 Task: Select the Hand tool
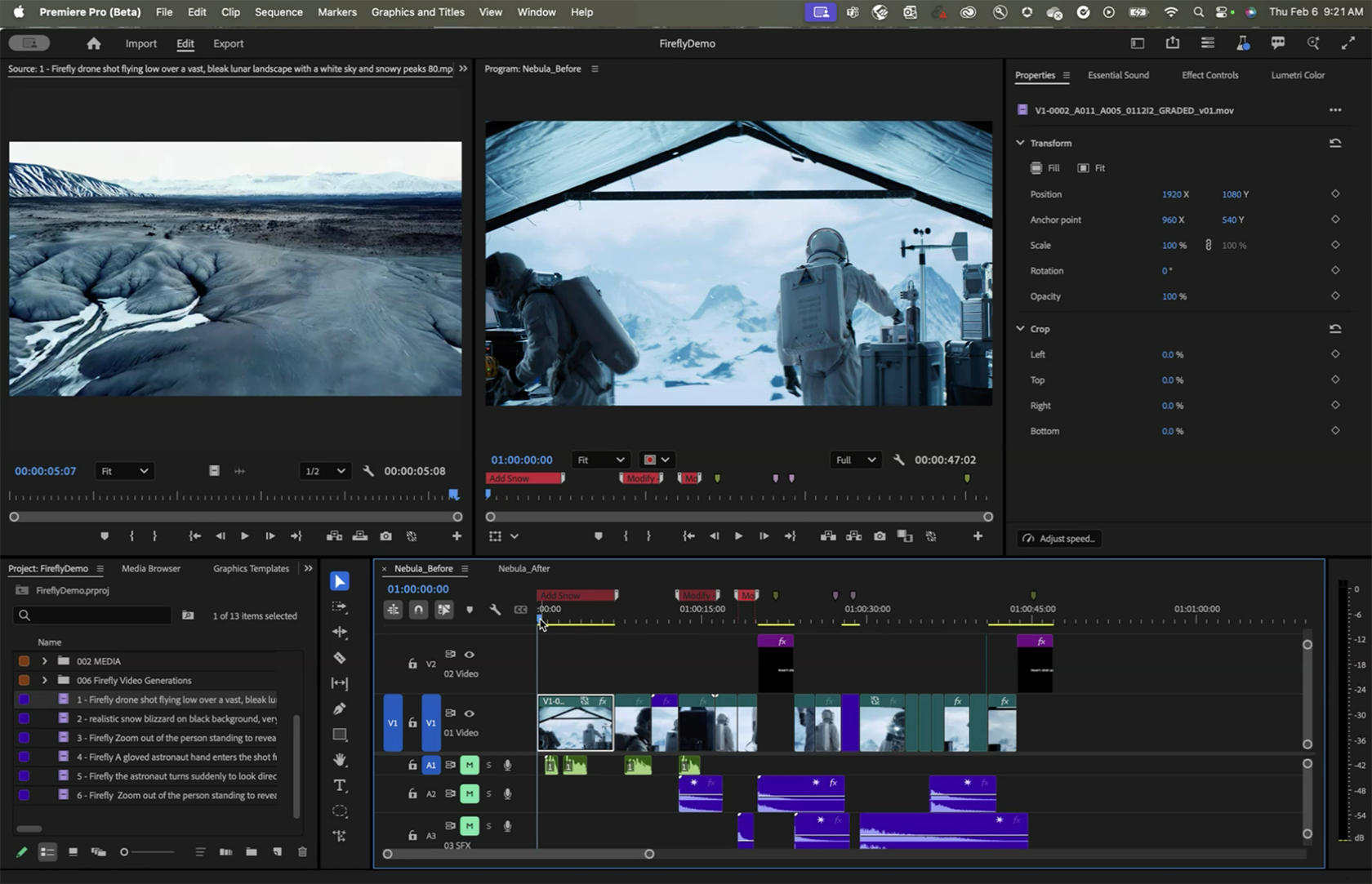pos(340,760)
